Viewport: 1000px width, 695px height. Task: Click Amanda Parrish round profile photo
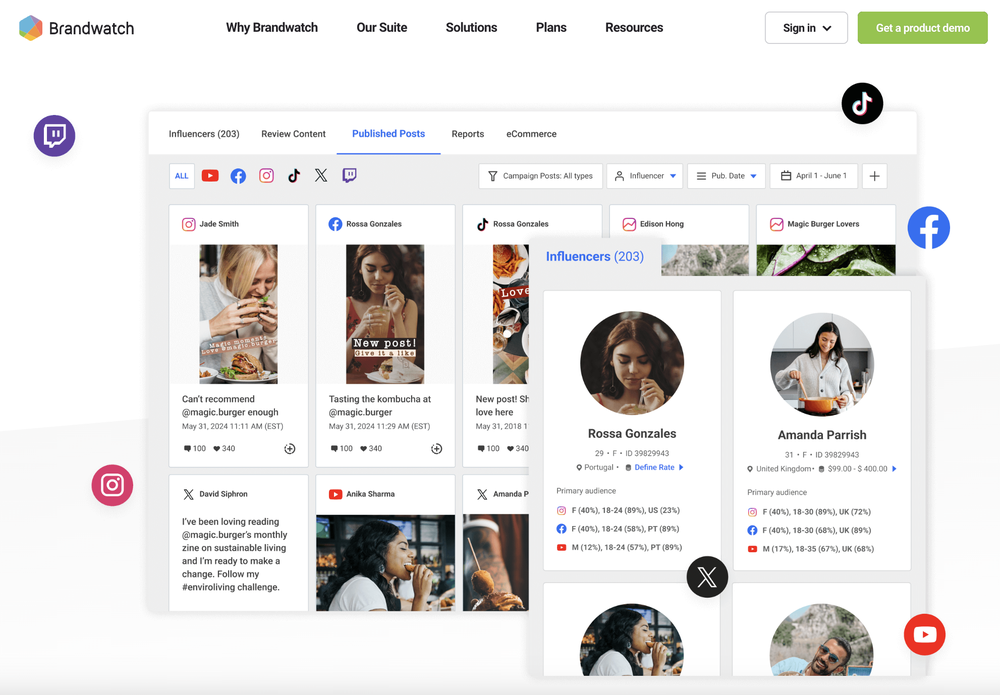822,364
